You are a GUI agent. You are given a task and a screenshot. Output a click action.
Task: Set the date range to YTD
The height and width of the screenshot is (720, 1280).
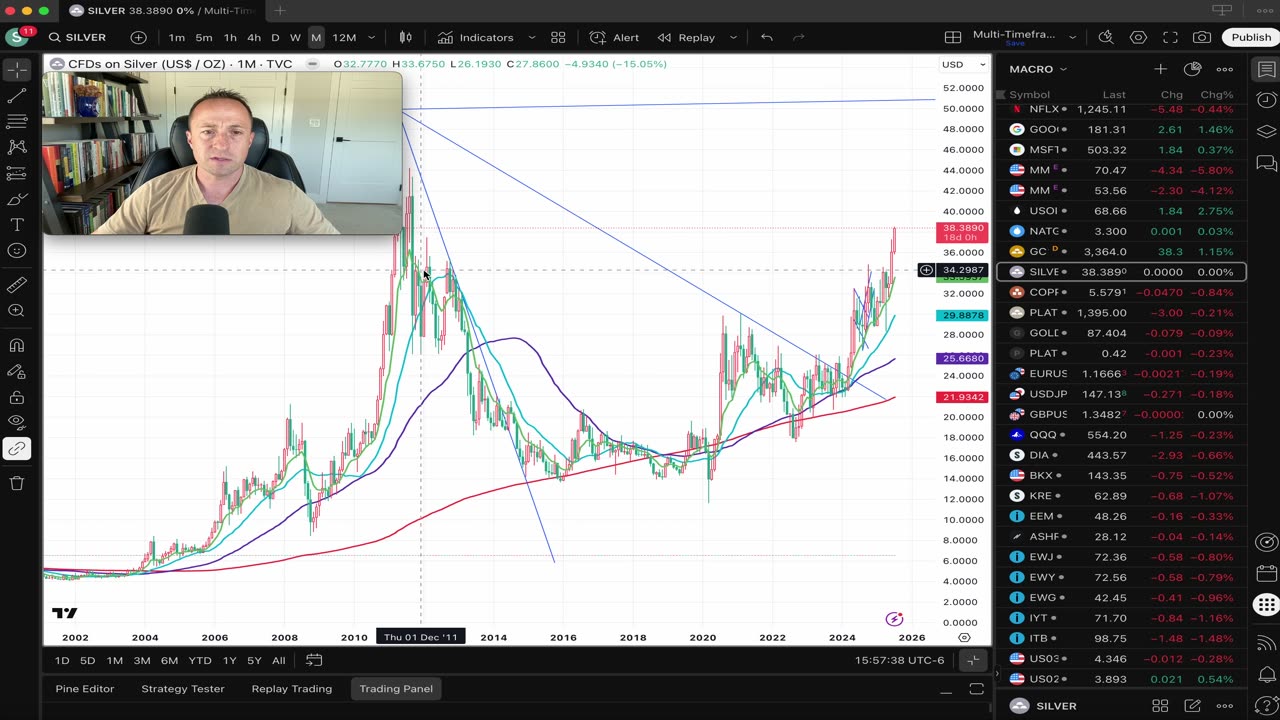(x=200, y=660)
